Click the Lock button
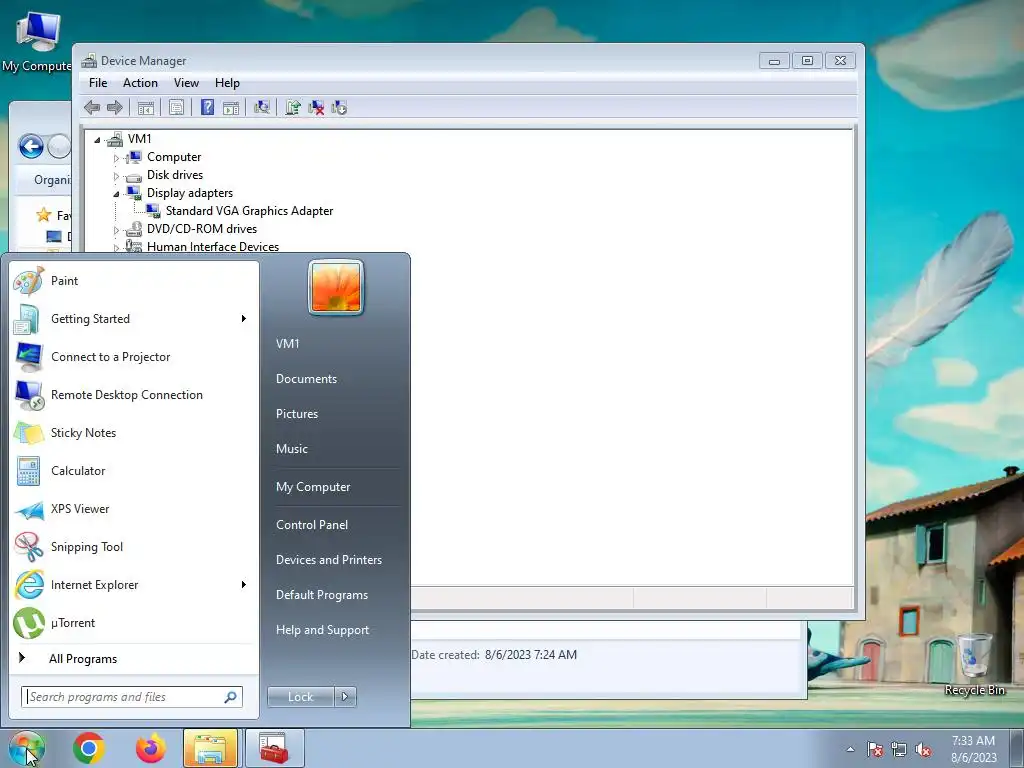Screen dimensions: 1024x768 point(301,697)
